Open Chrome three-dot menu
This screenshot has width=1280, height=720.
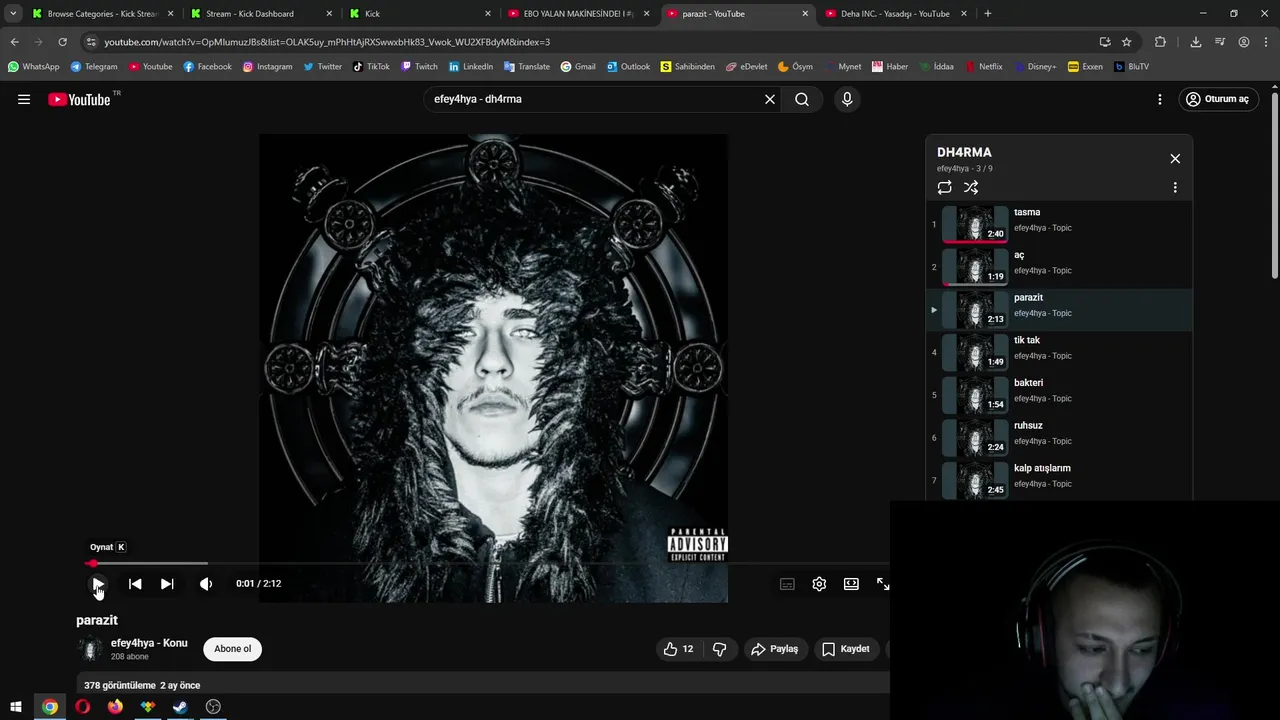tap(1267, 42)
